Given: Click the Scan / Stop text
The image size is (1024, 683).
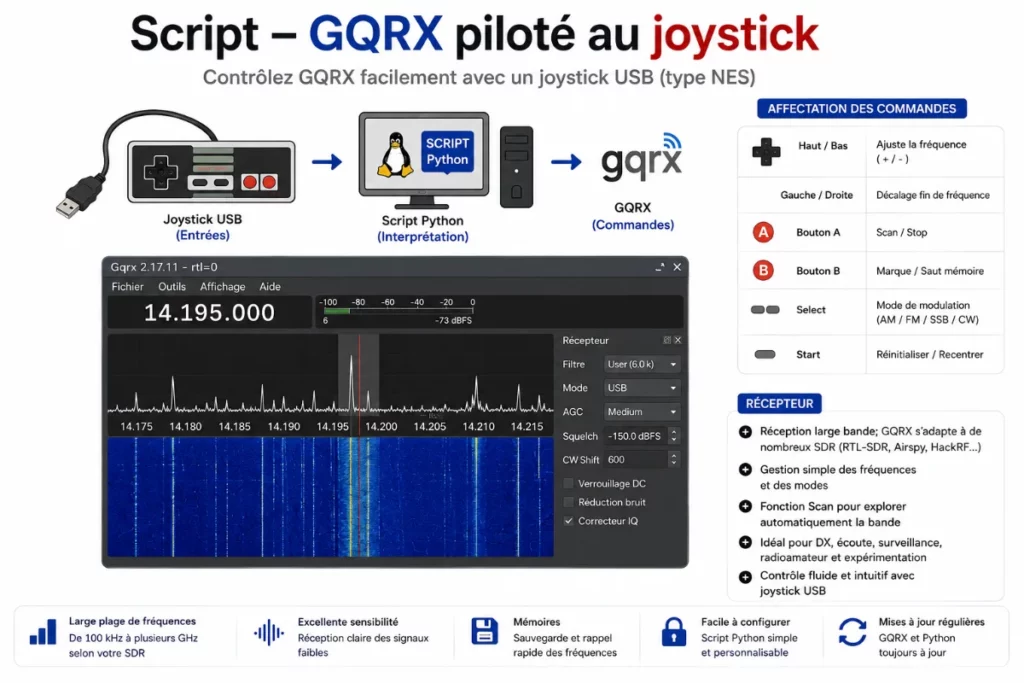Looking at the screenshot, I should coord(901,232).
